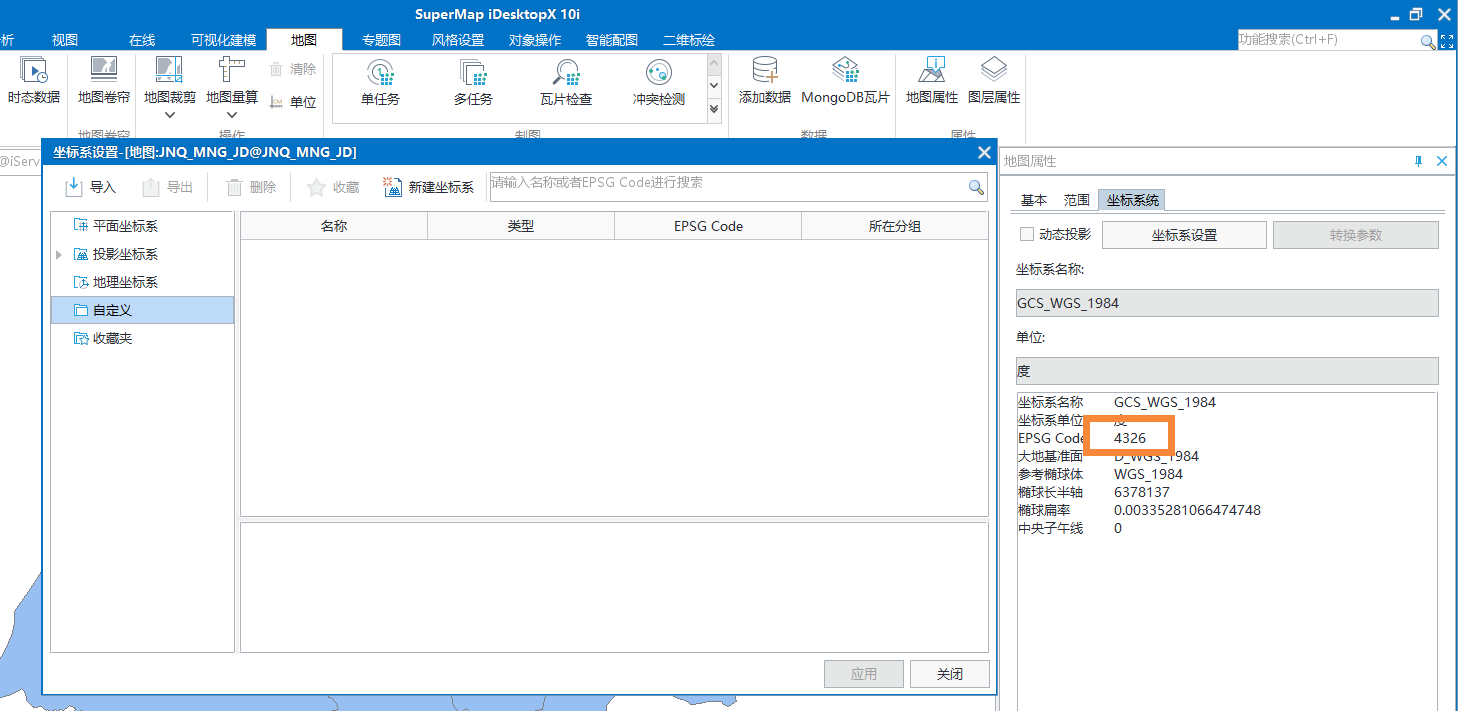Open the 对象操作 ribbon tab
The height and width of the screenshot is (711, 1458).
[x=535, y=40]
